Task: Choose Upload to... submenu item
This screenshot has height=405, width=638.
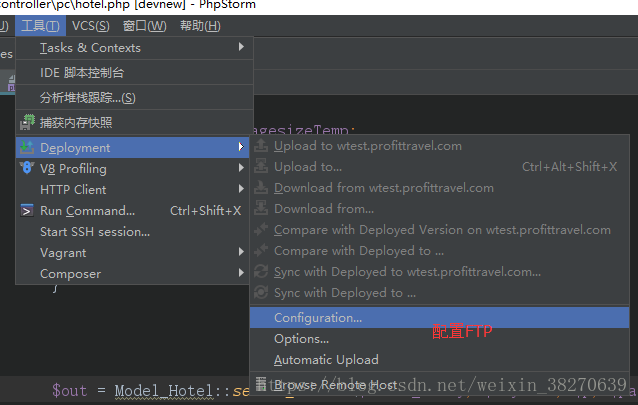Action: click(x=439, y=167)
